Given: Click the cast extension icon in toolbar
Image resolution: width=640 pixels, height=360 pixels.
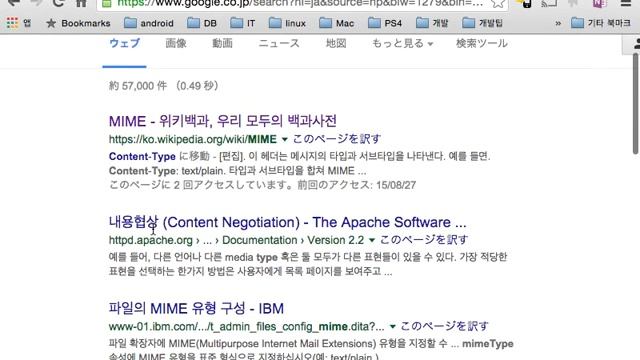Looking at the screenshot, I should (549, 3).
